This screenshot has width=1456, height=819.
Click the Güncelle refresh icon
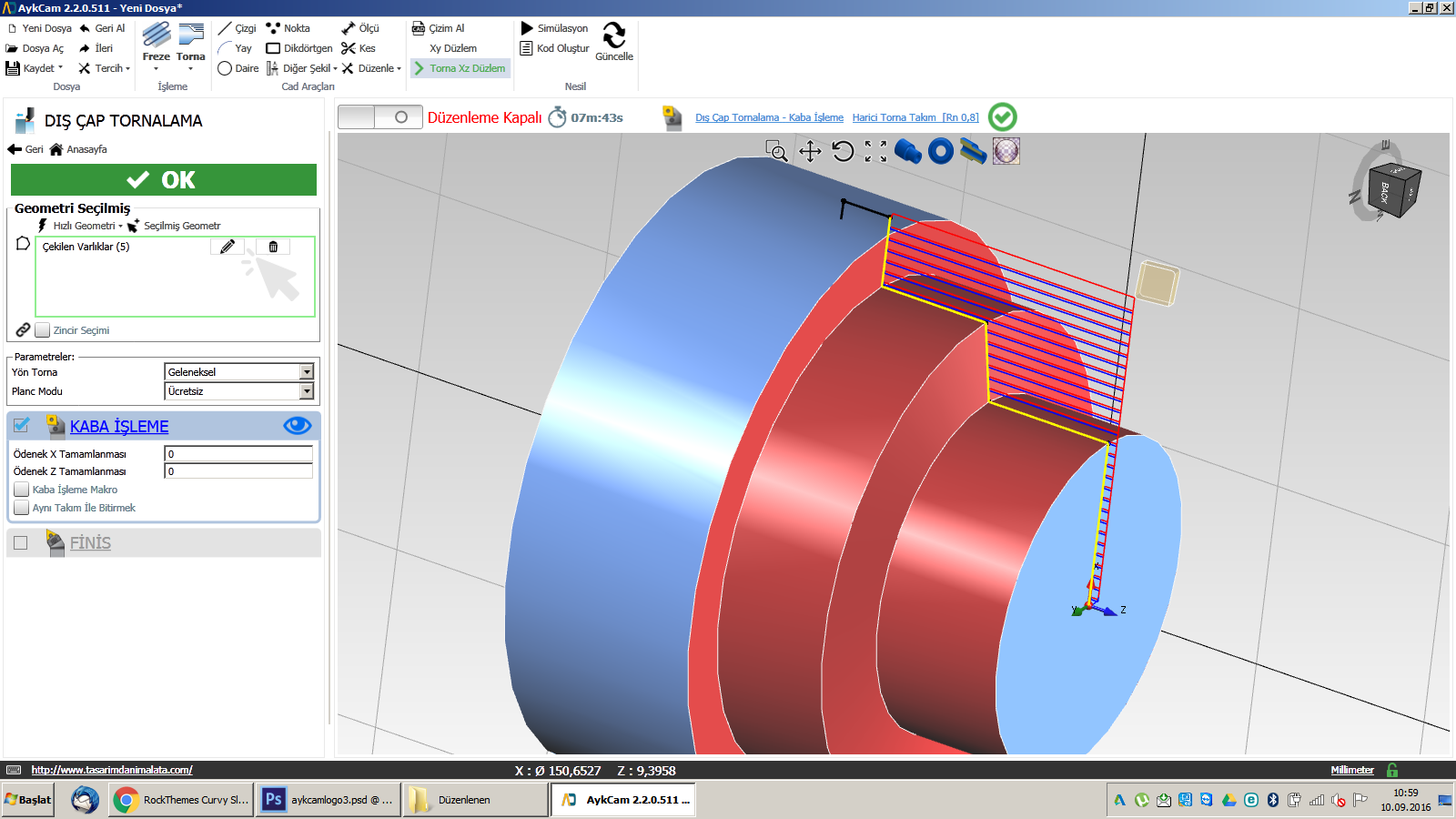tap(614, 36)
